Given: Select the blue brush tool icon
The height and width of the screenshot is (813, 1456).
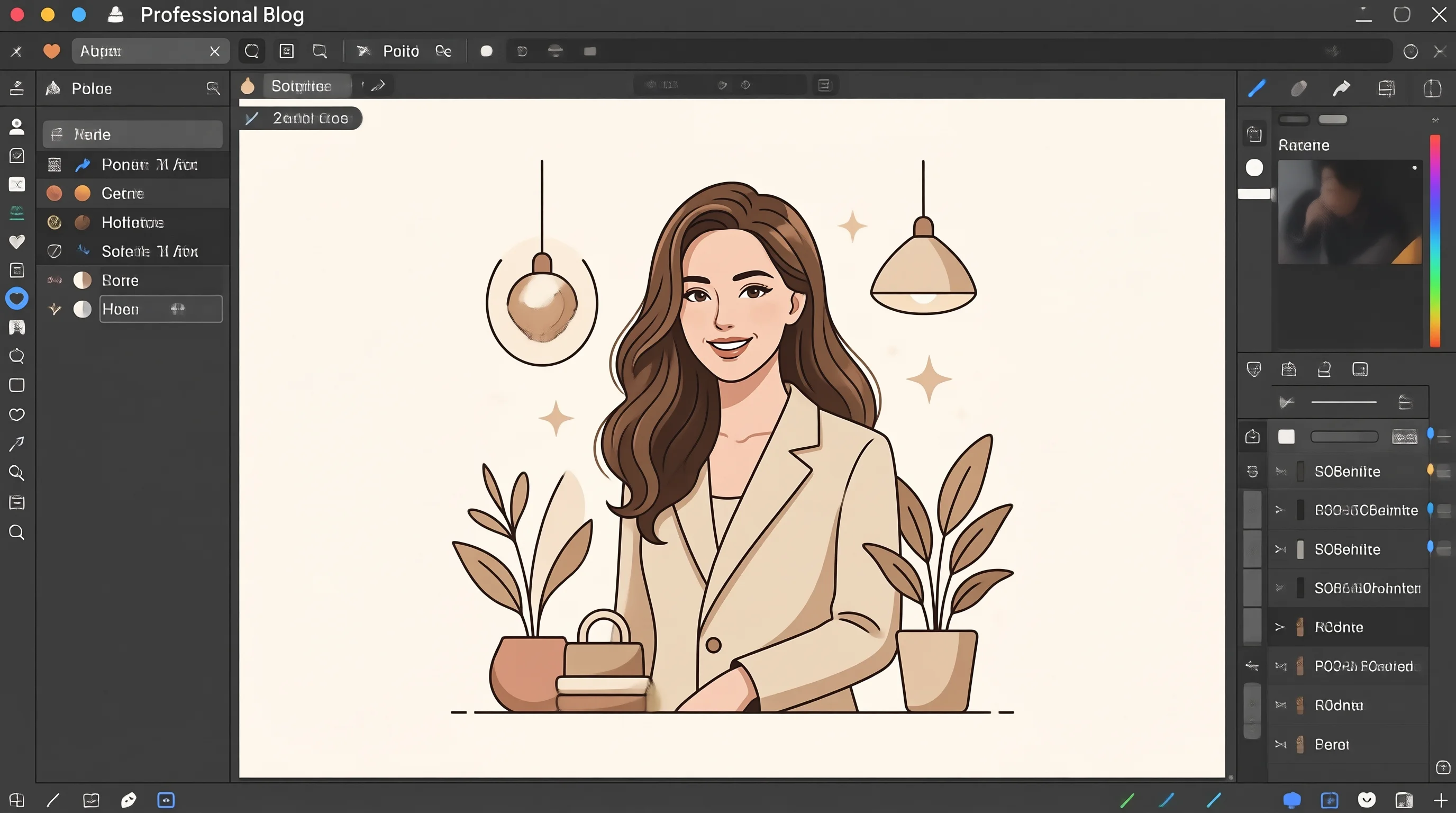Looking at the screenshot, I should [x=1257, y=88].
